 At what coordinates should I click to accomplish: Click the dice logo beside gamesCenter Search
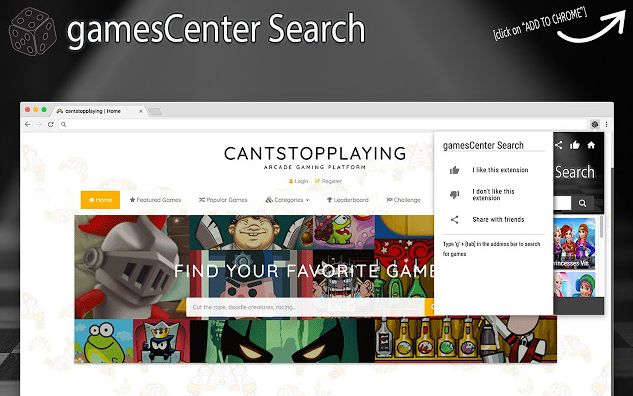(32, 31)
